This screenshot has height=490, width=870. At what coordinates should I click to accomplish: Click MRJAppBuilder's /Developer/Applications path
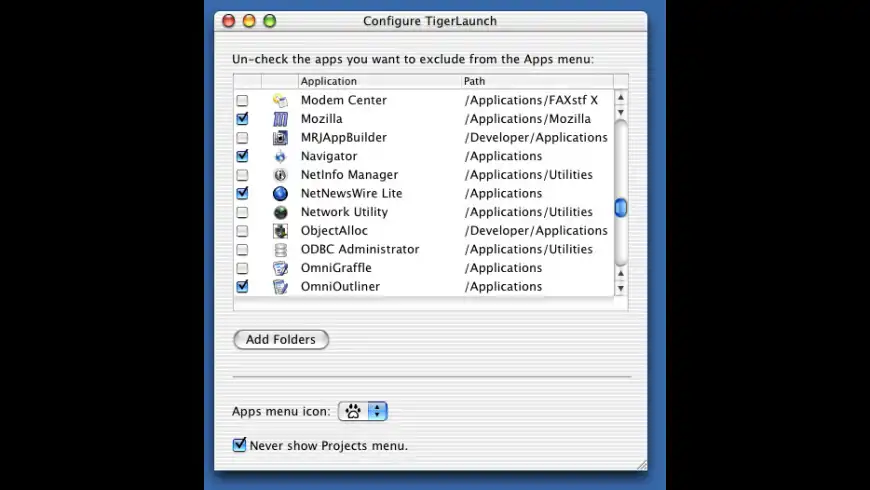(536, 138)
